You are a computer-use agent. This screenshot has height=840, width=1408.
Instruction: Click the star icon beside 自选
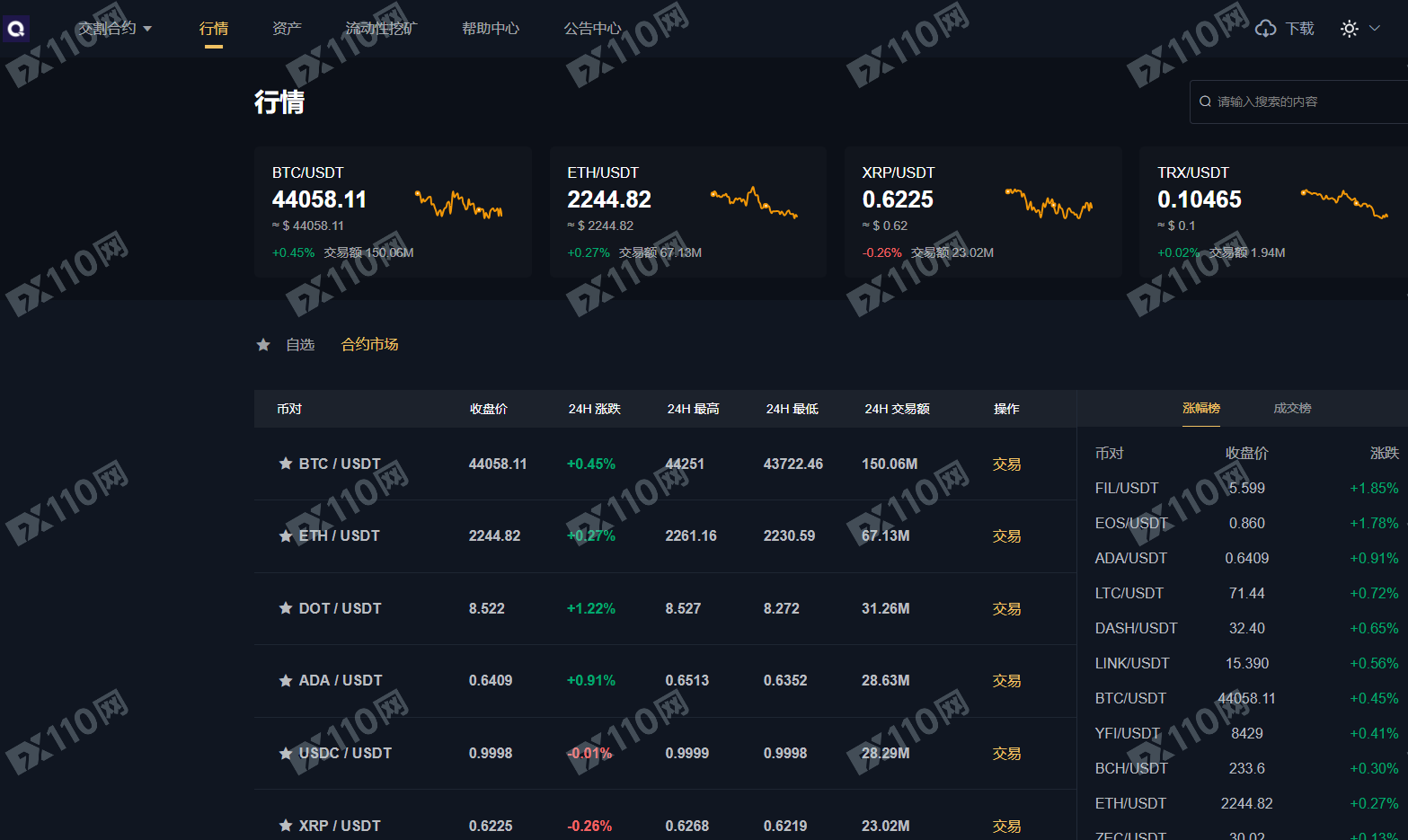pos(263,345)
